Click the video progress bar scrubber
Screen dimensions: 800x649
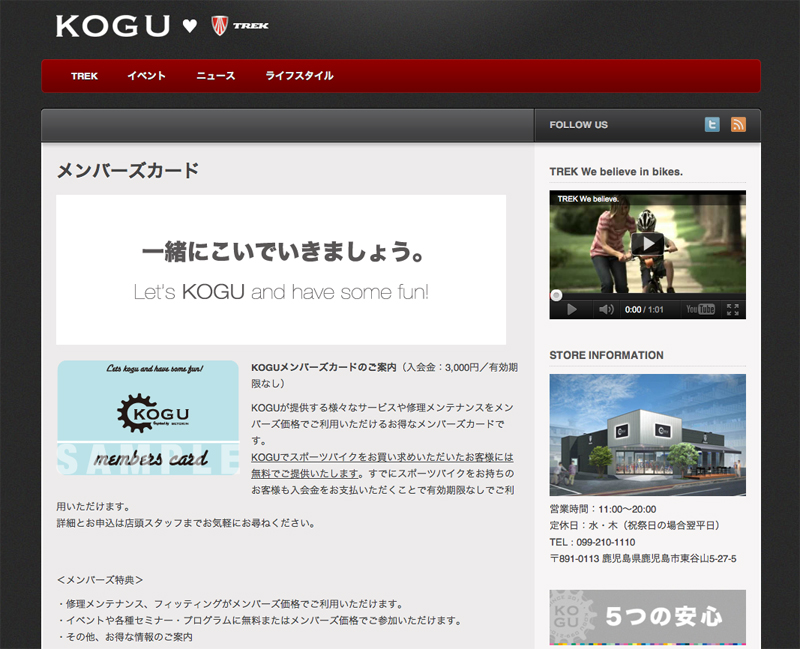click(556, 295)
